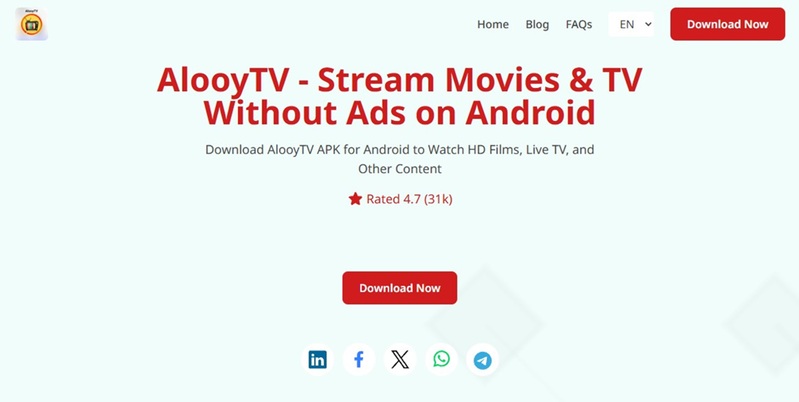Click the AlooyTV logo in the header

coord(32,24)
